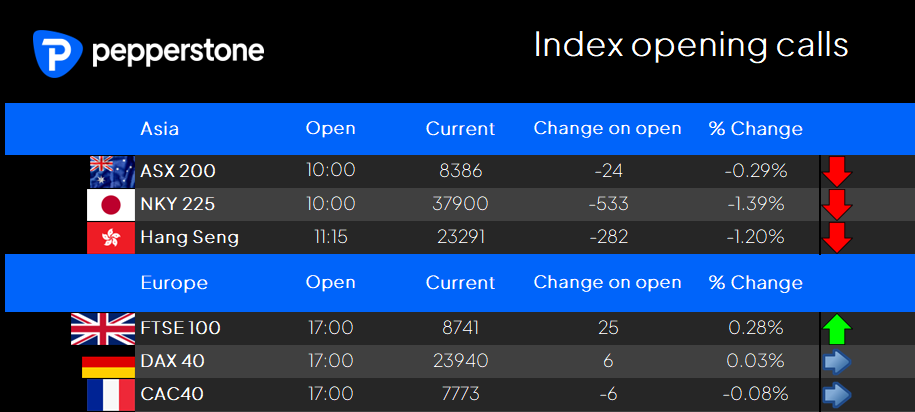Image resolution: width=915 pixels, height=412 pixels.
Task: Click the red down arrow for NKY 225
Action: (x=837, y=205)
